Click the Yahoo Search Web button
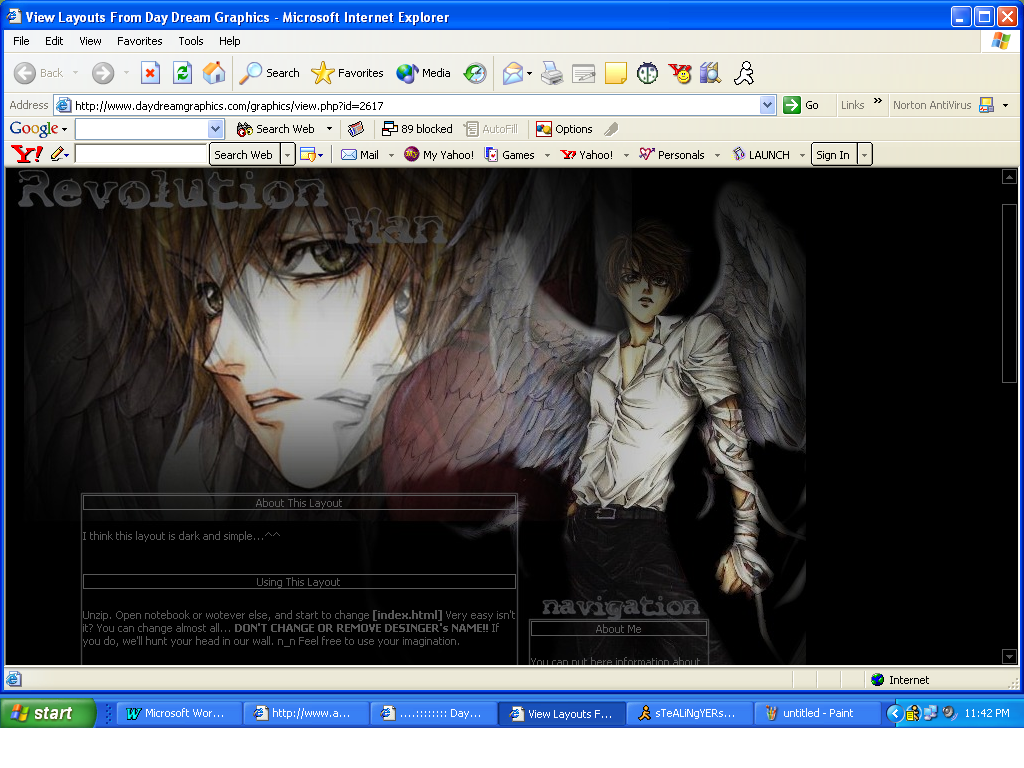Screen dimensions: 1024x768 click(243, 155)
